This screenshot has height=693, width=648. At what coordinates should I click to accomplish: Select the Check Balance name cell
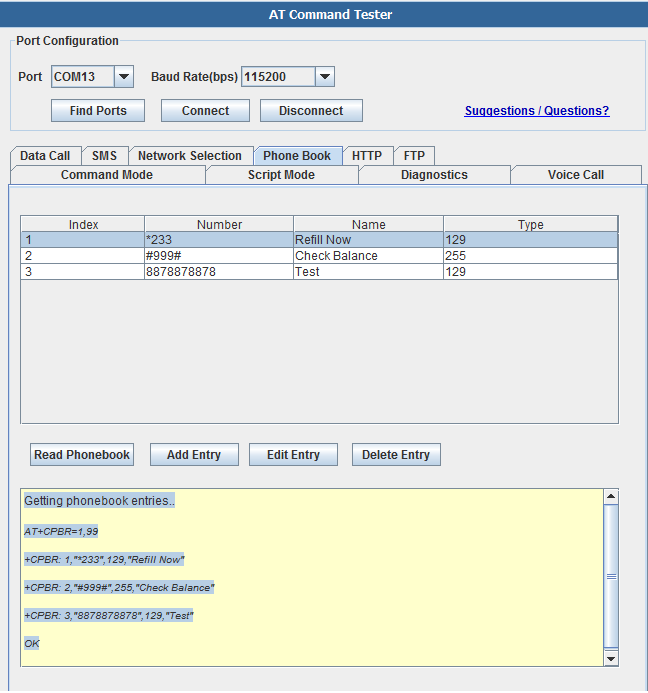coord(369,256)
